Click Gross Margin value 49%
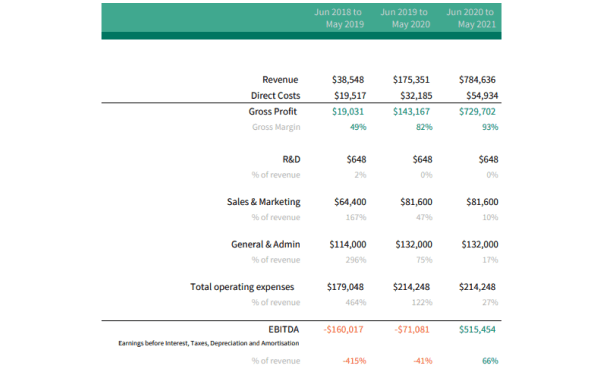Screen dimensions: 600x371 [358, 127]
